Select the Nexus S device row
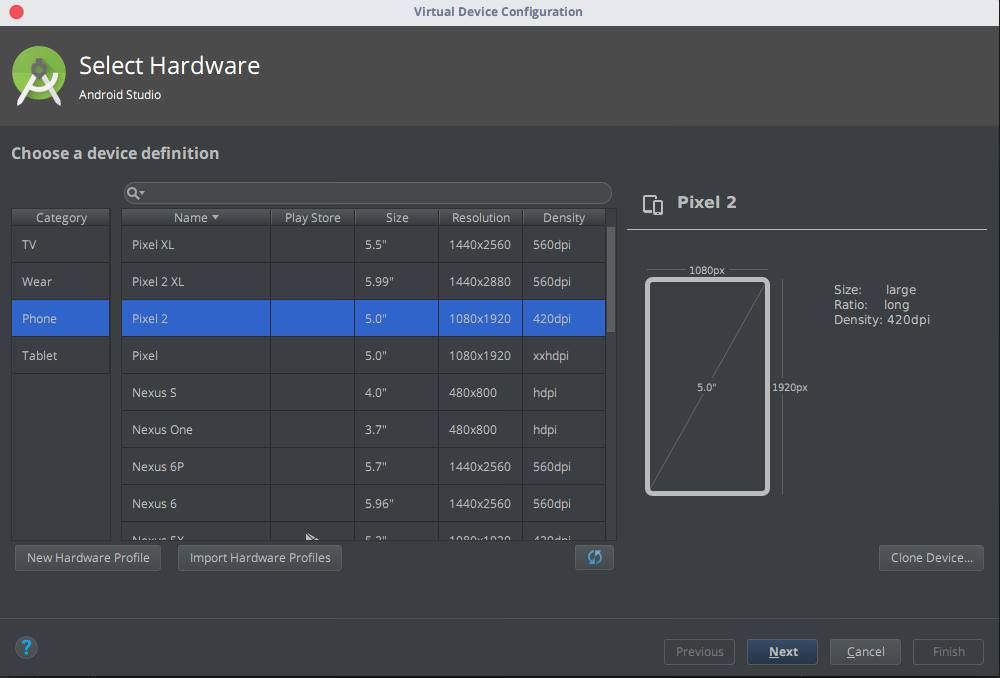 point(364,392)
